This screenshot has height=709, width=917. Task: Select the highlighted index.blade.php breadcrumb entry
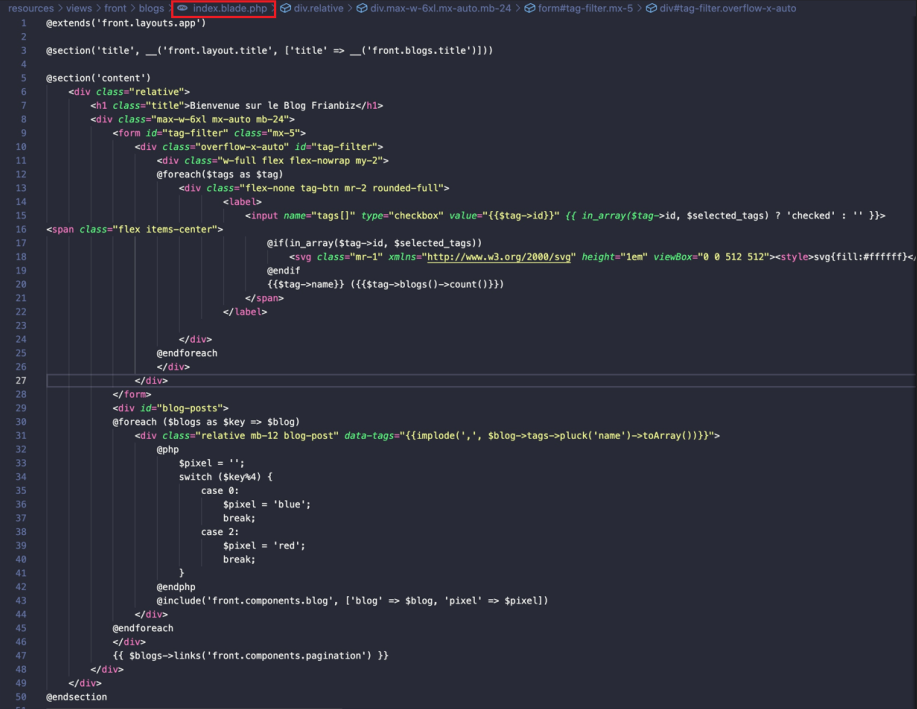point(227,8)
